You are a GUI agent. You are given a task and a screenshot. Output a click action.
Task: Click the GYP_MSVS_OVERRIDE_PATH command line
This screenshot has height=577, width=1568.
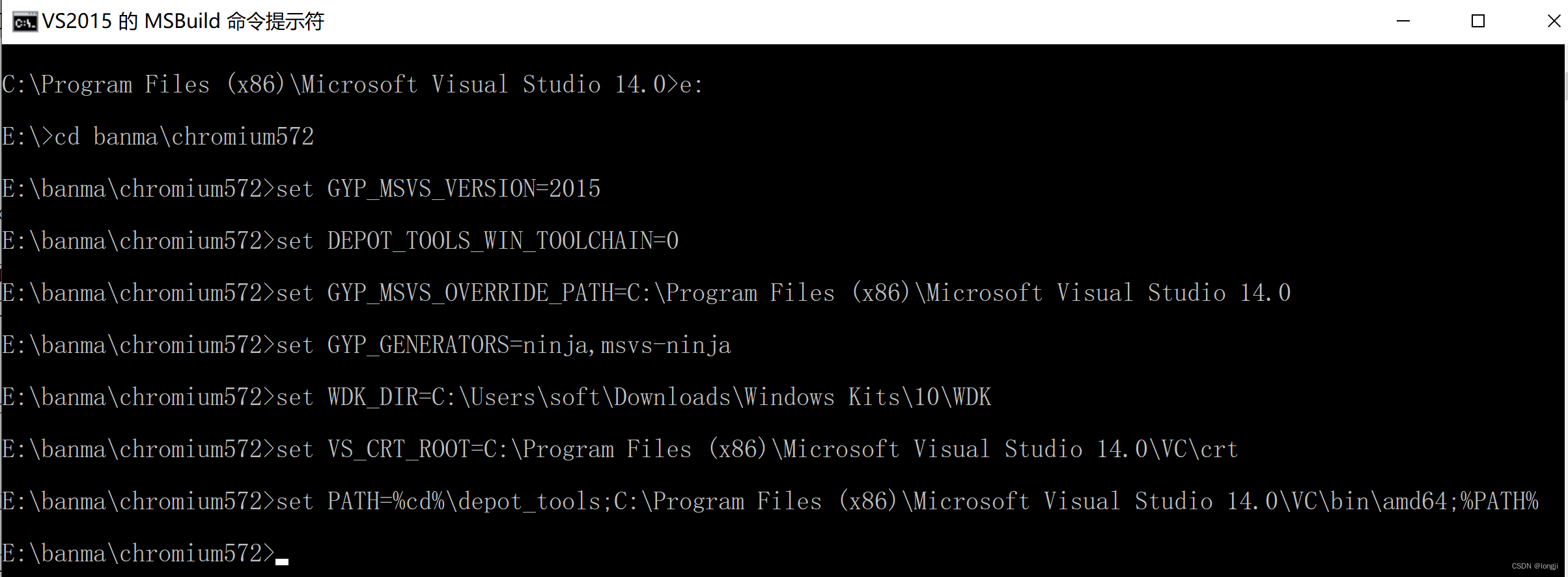point(645,292)
